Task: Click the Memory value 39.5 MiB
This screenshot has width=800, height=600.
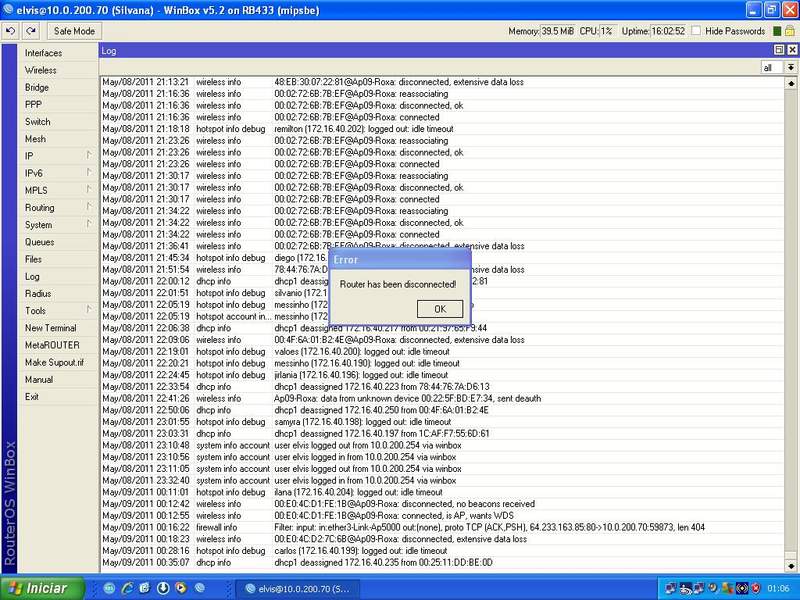Action: click(x=557, y=31)
